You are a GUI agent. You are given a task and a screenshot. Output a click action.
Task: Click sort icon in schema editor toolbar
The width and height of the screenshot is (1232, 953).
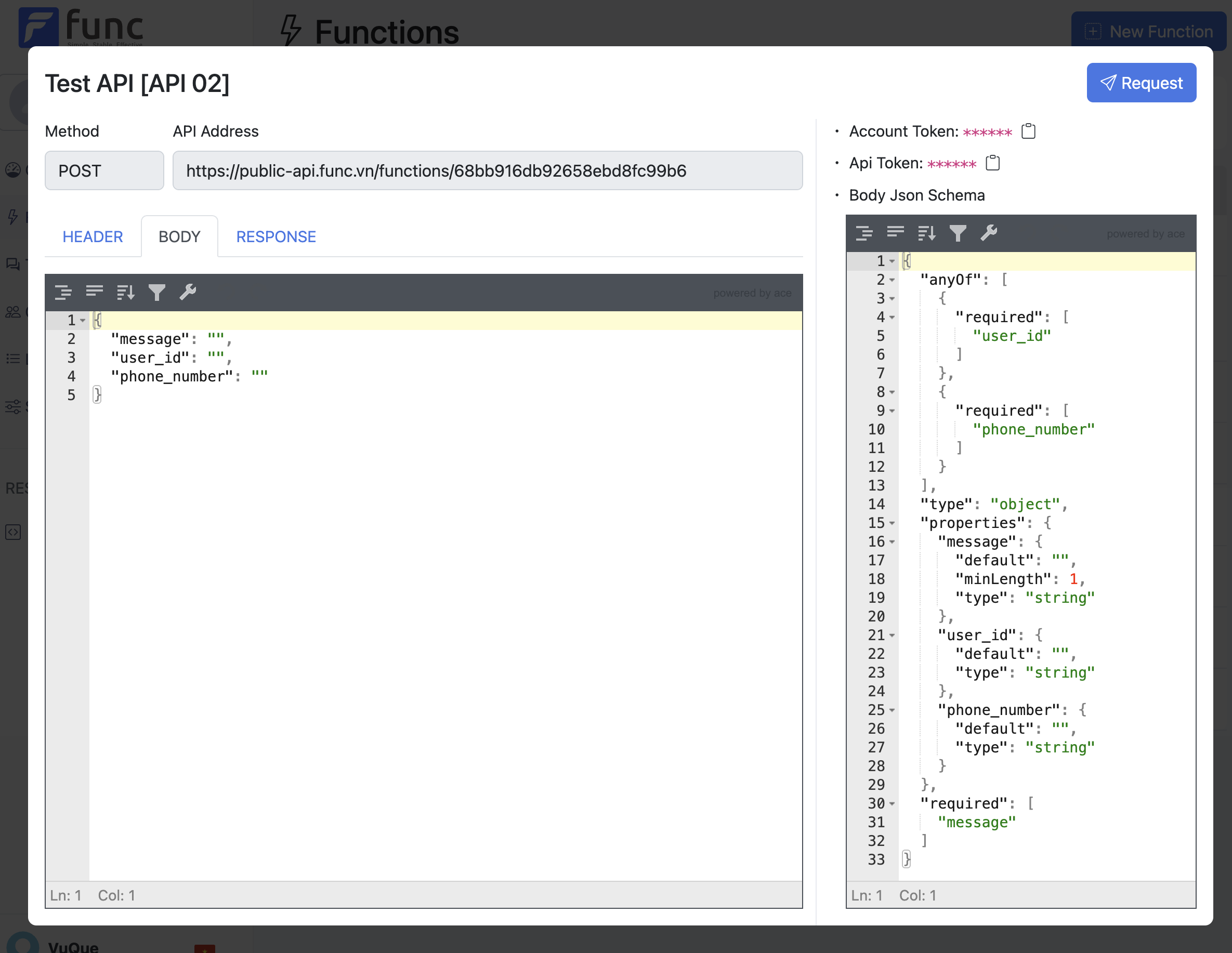[x=926, y=233]
